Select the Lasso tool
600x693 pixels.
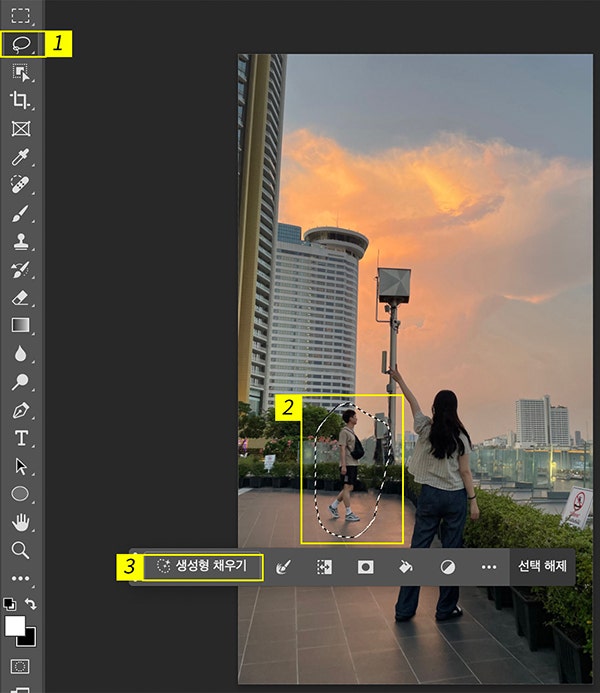click(20, 44)
